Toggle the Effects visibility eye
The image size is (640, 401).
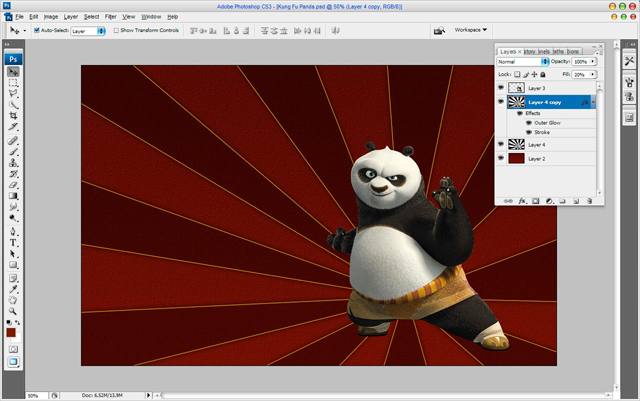click(x=520, y=113)
